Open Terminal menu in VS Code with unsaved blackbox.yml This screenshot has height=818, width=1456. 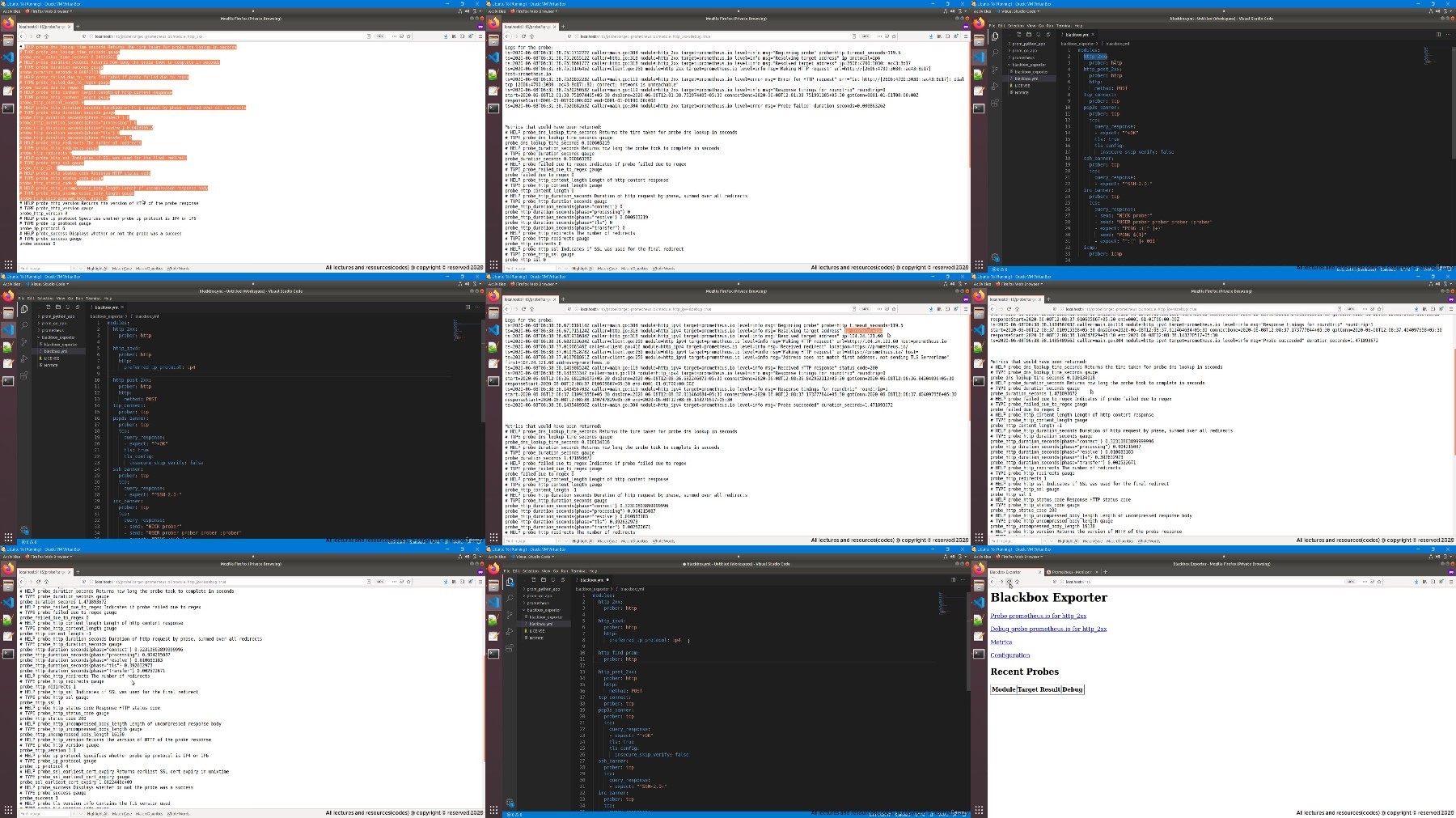[581, 571]
